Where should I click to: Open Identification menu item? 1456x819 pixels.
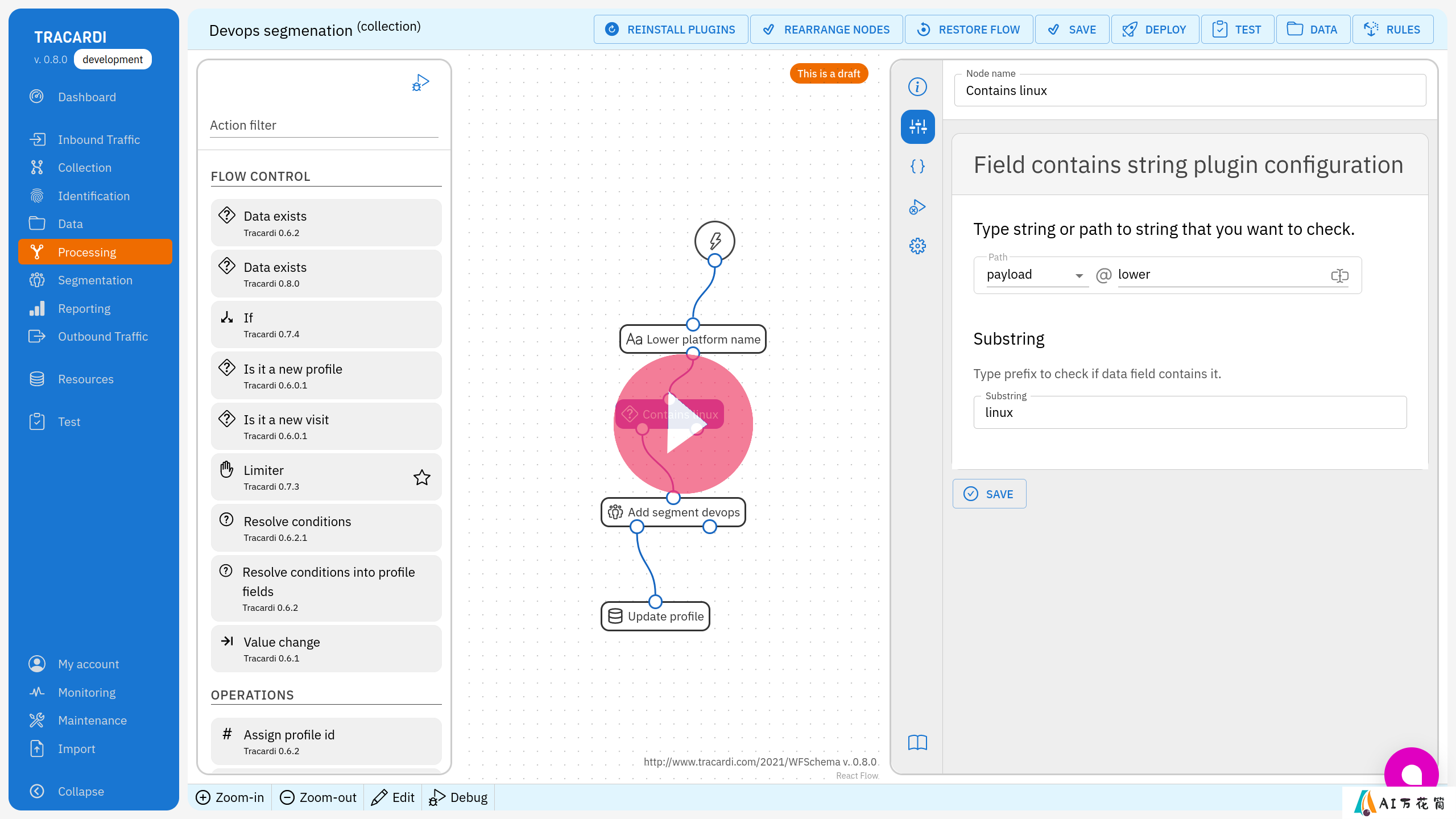tap(95, 196)
